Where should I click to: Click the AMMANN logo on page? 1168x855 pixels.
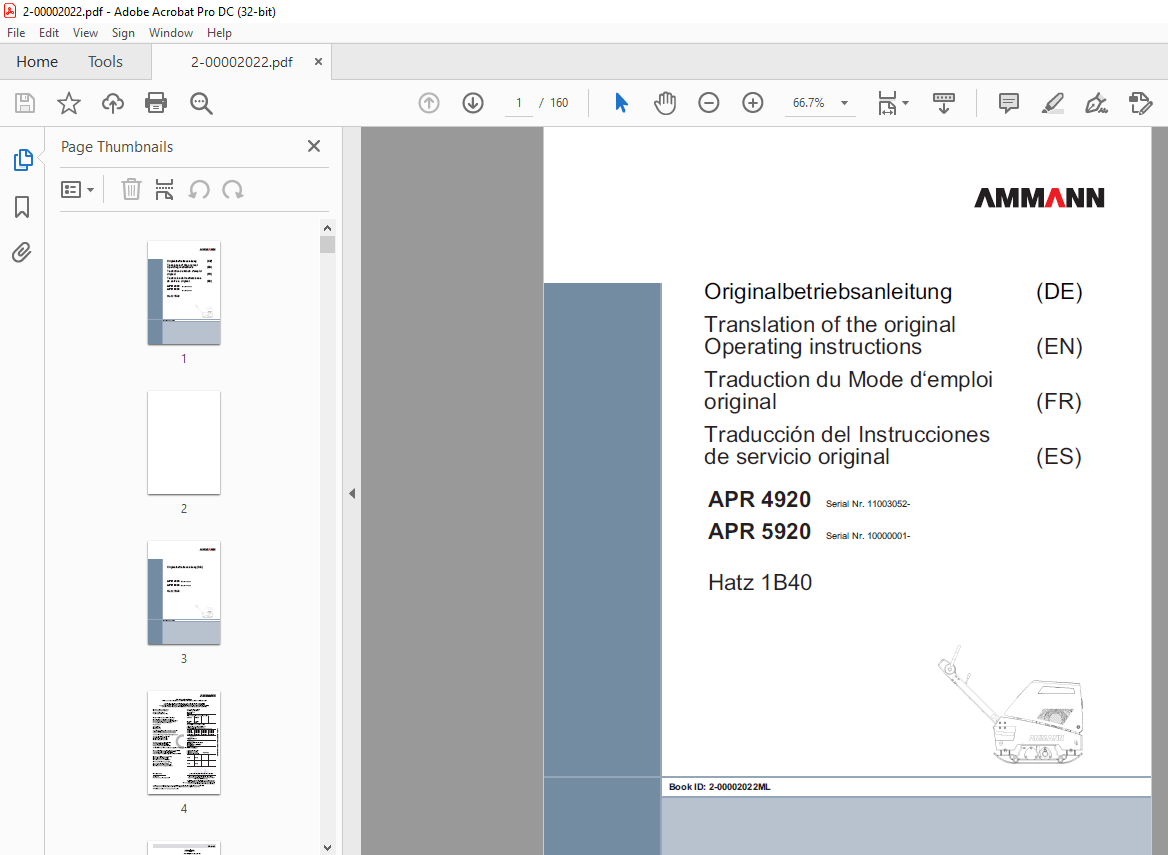[x=1039, y=197]
